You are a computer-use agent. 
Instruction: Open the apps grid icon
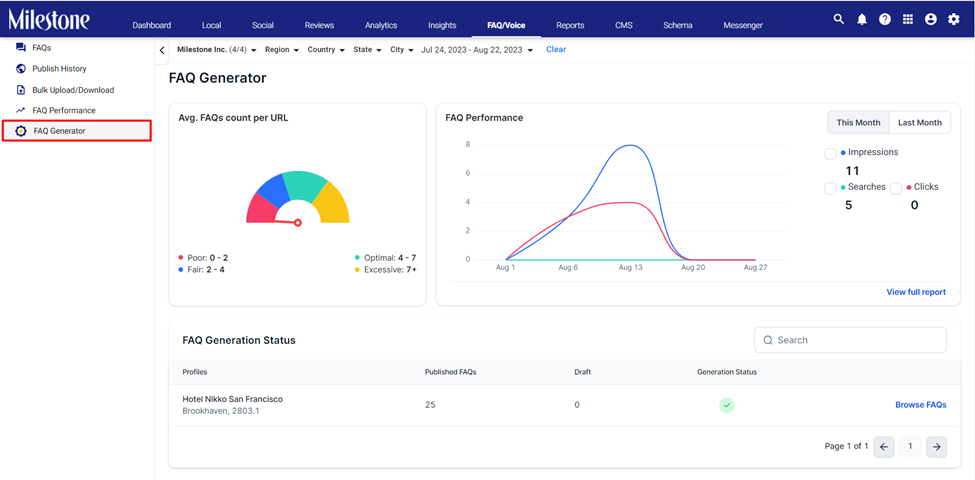[908, 19]
